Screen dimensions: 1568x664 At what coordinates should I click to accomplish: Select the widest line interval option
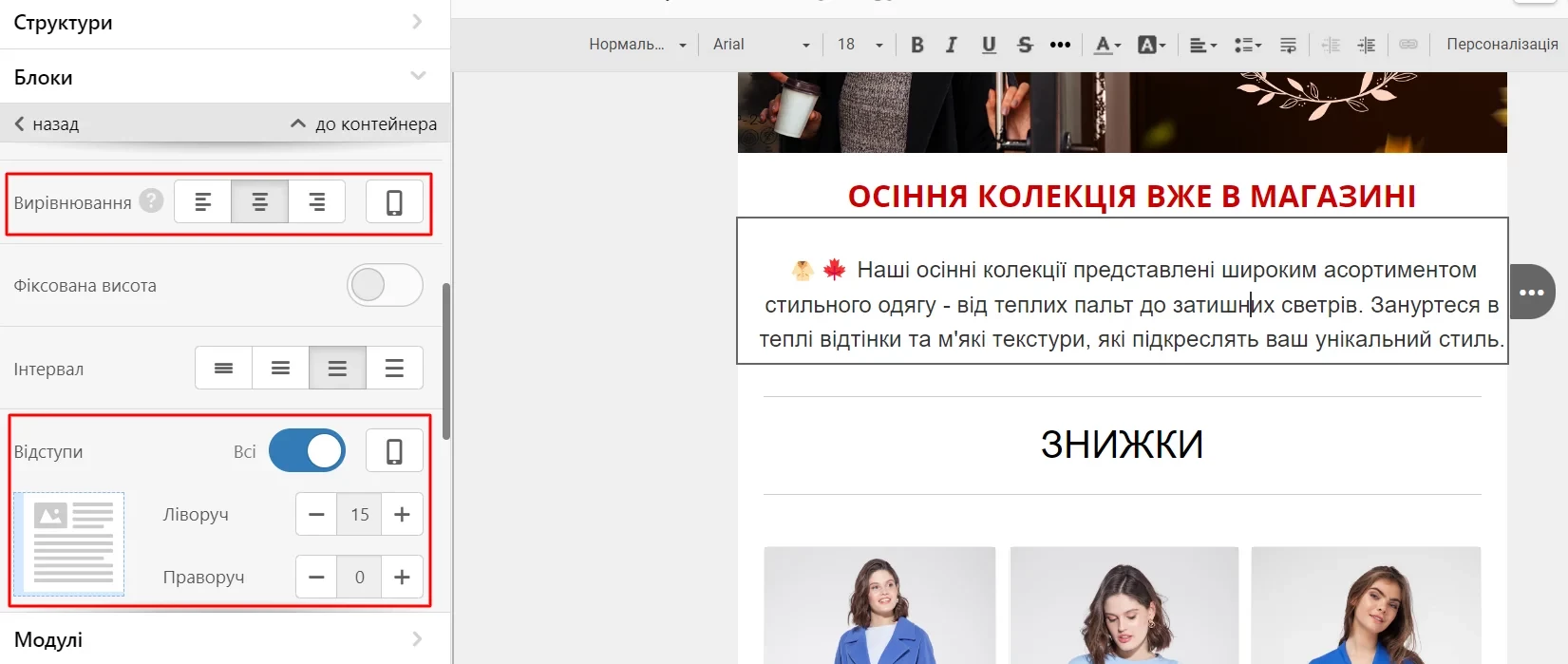394,368
